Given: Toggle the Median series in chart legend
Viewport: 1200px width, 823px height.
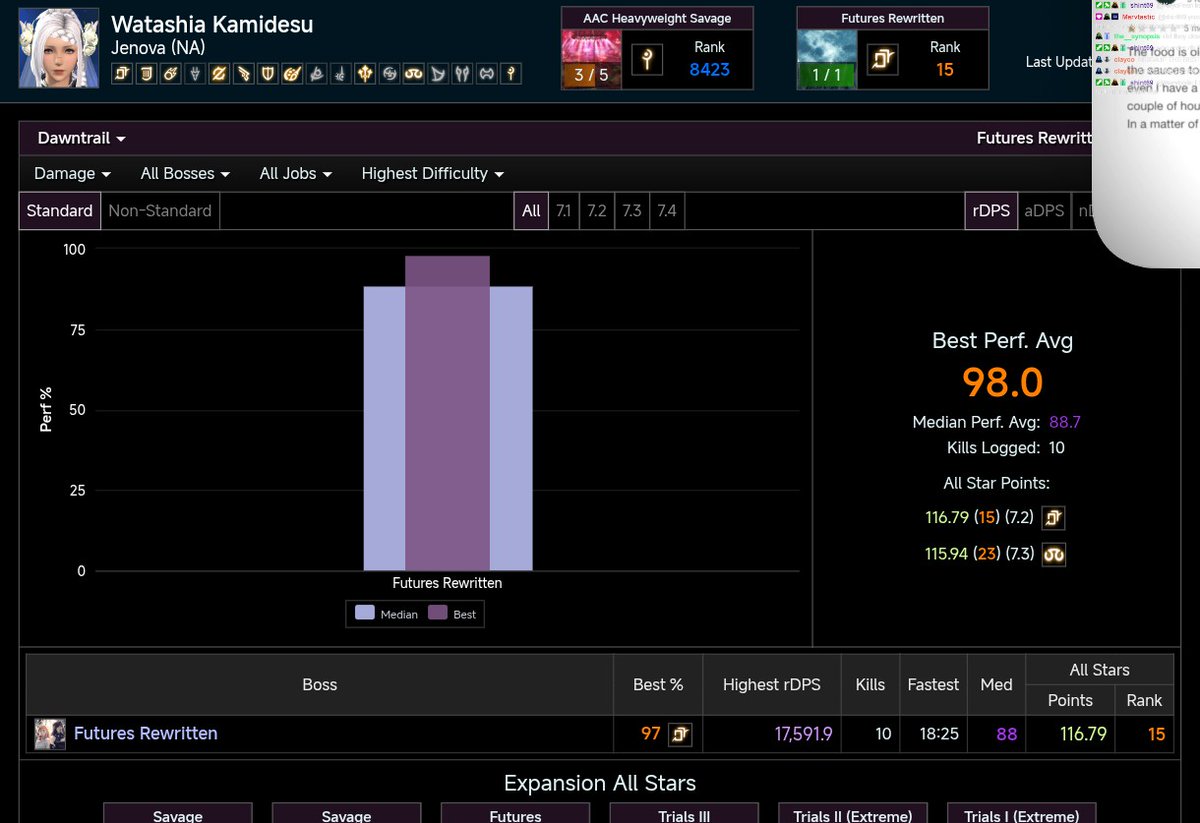Looking at the screenshot, I should (x=387, y=614).
